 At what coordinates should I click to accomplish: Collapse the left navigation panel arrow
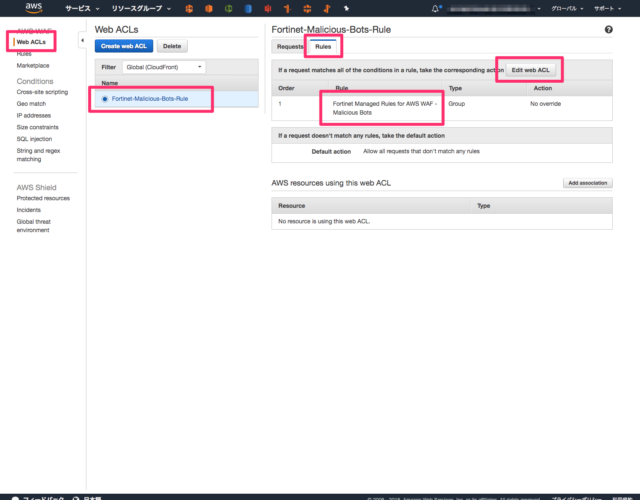click(x=82, y=40)
